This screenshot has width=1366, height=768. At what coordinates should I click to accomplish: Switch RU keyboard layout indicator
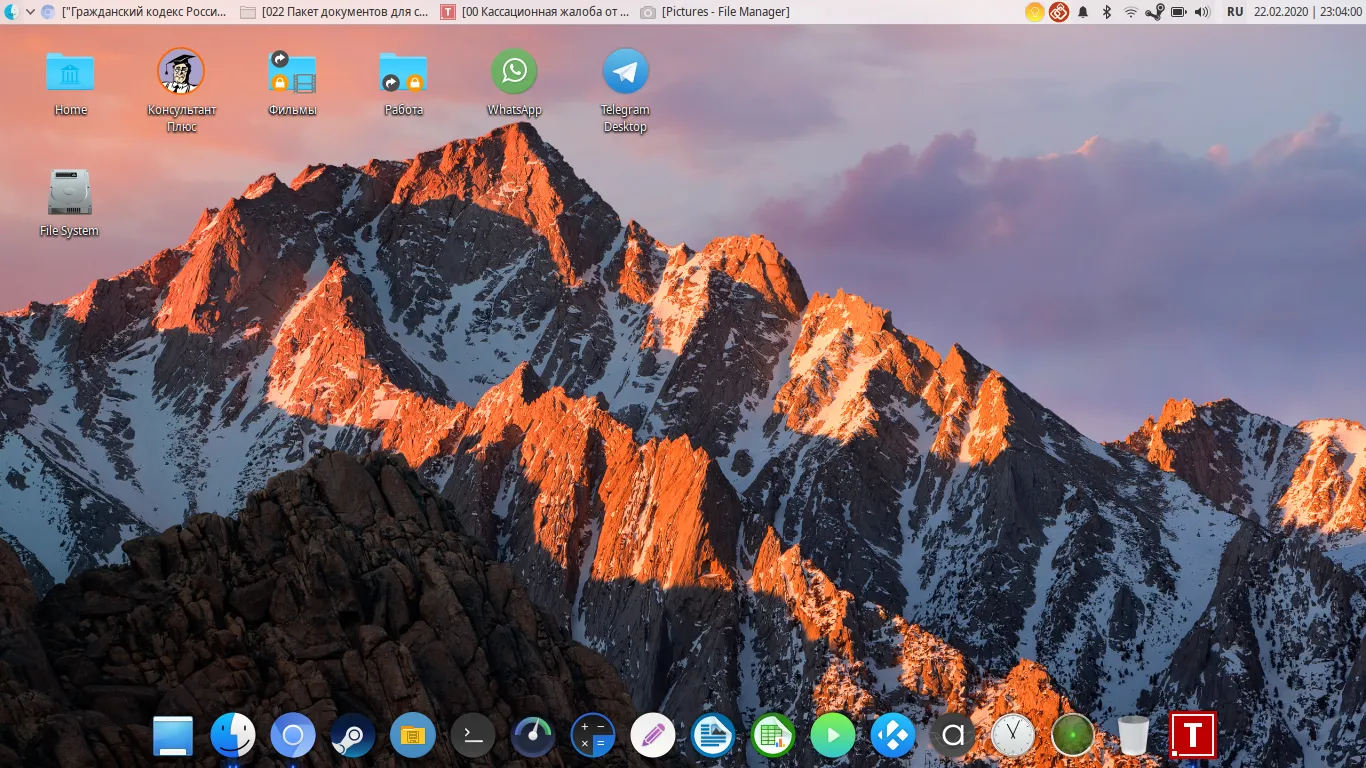pos(1235,12)
